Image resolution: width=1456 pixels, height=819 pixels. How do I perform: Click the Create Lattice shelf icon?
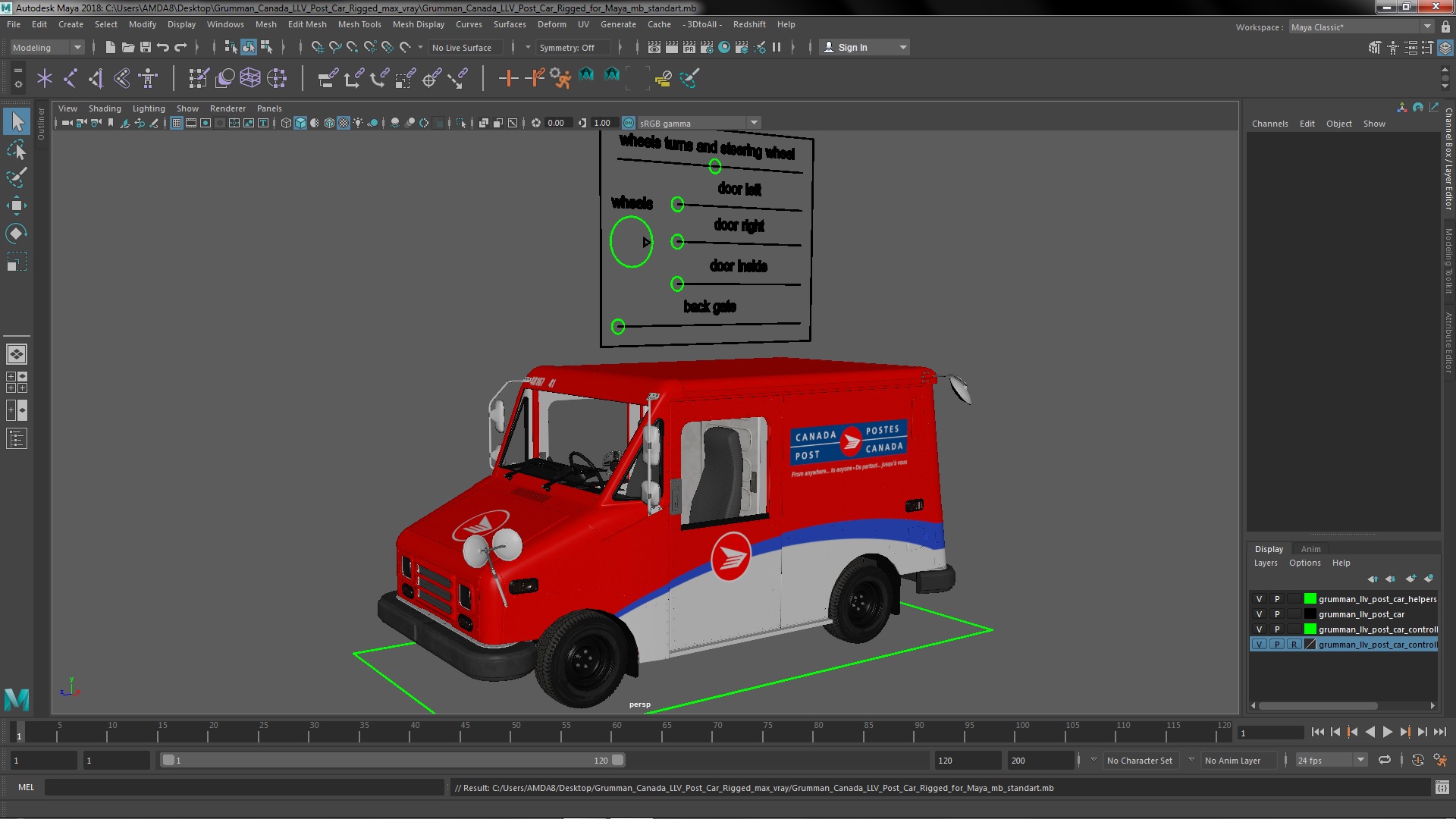click(249, 78)
